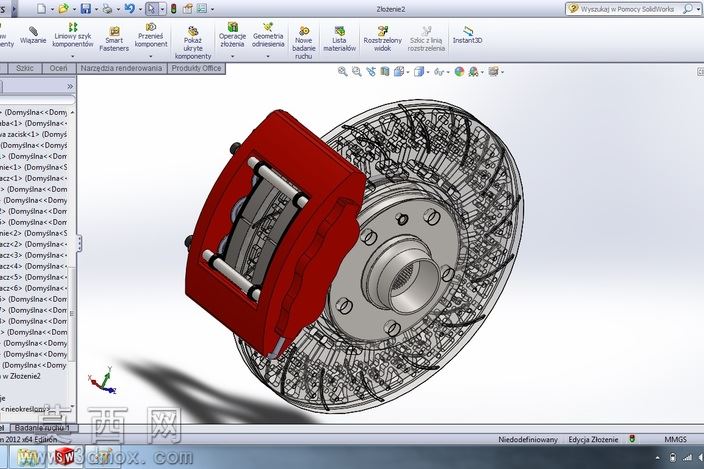Create Rozstrzelony widok

(383, 39)
